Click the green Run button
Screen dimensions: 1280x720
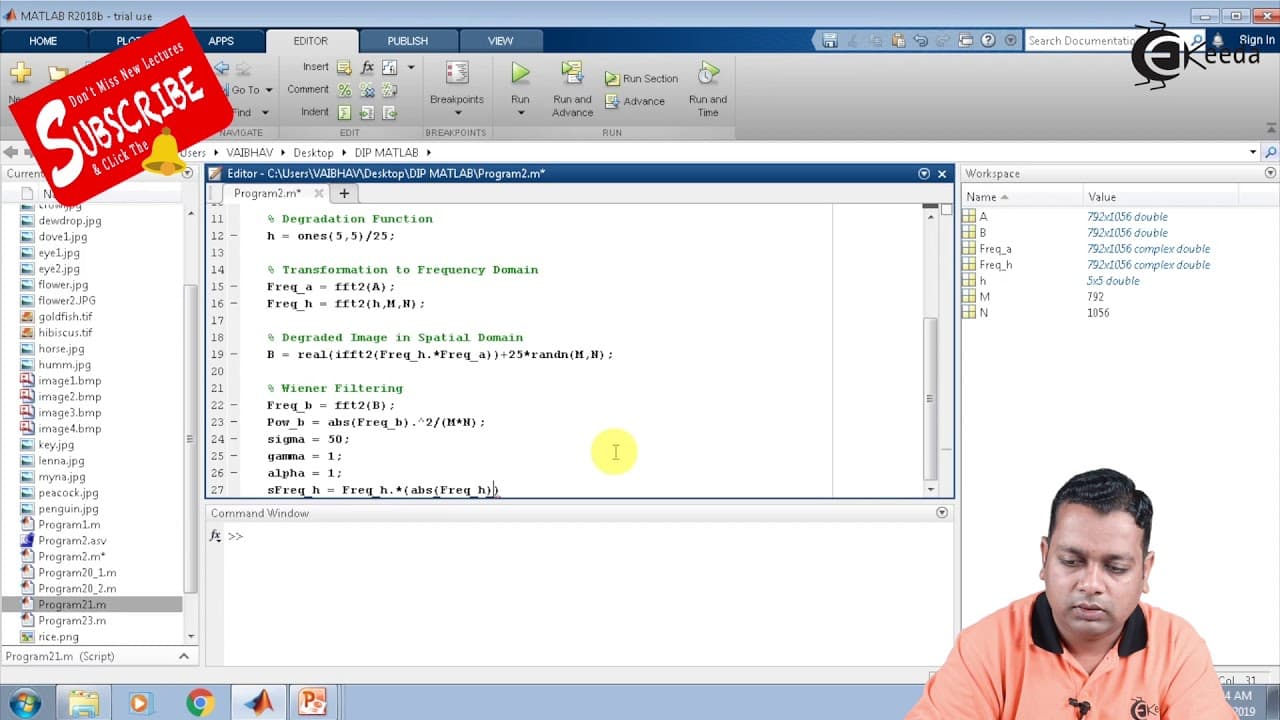coord(520,73)
